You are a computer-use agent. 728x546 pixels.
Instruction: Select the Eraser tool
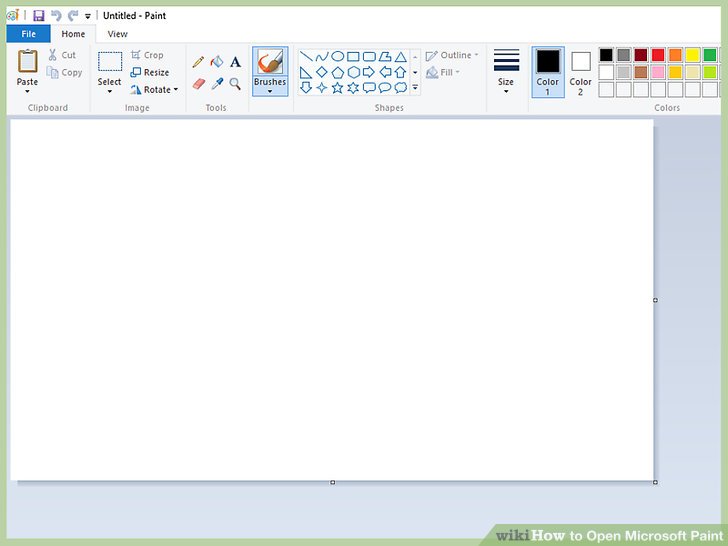pyautogui.click(x=199, y=84)
